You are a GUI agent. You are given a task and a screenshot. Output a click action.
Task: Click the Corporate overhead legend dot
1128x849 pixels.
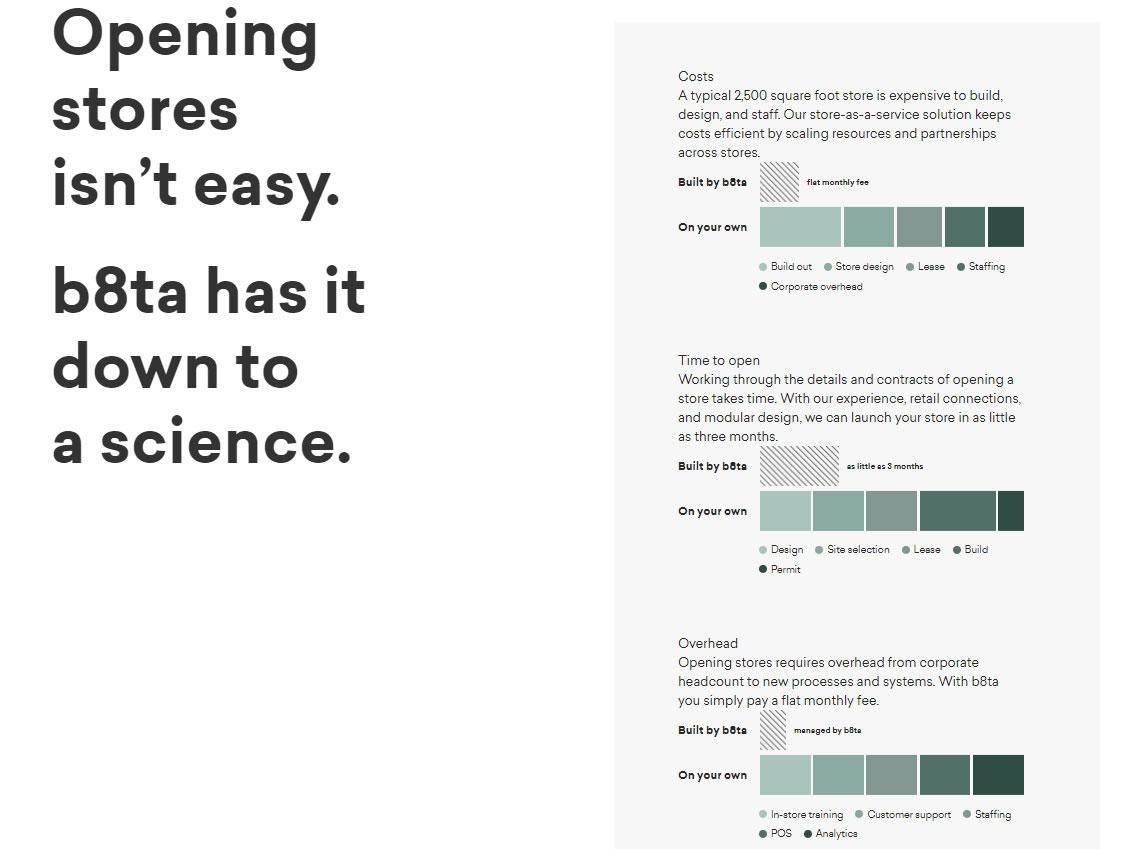point(763,286)
